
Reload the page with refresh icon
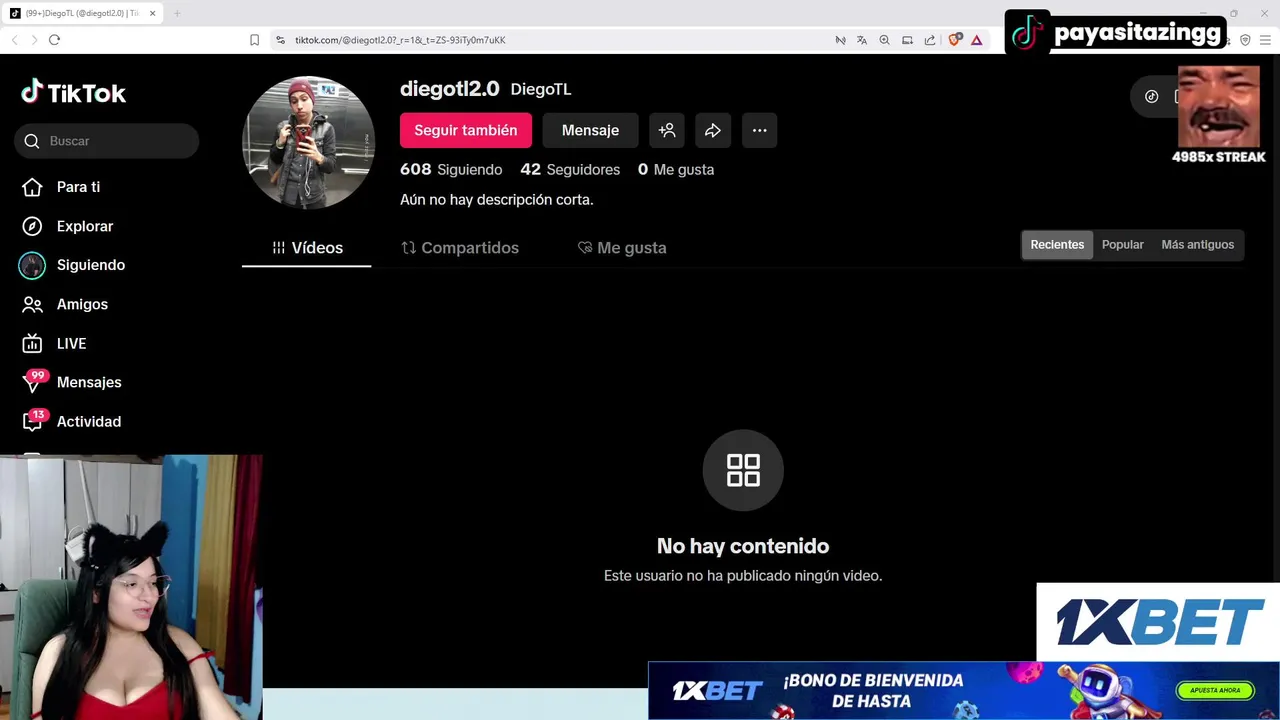(x=54, y=40)
